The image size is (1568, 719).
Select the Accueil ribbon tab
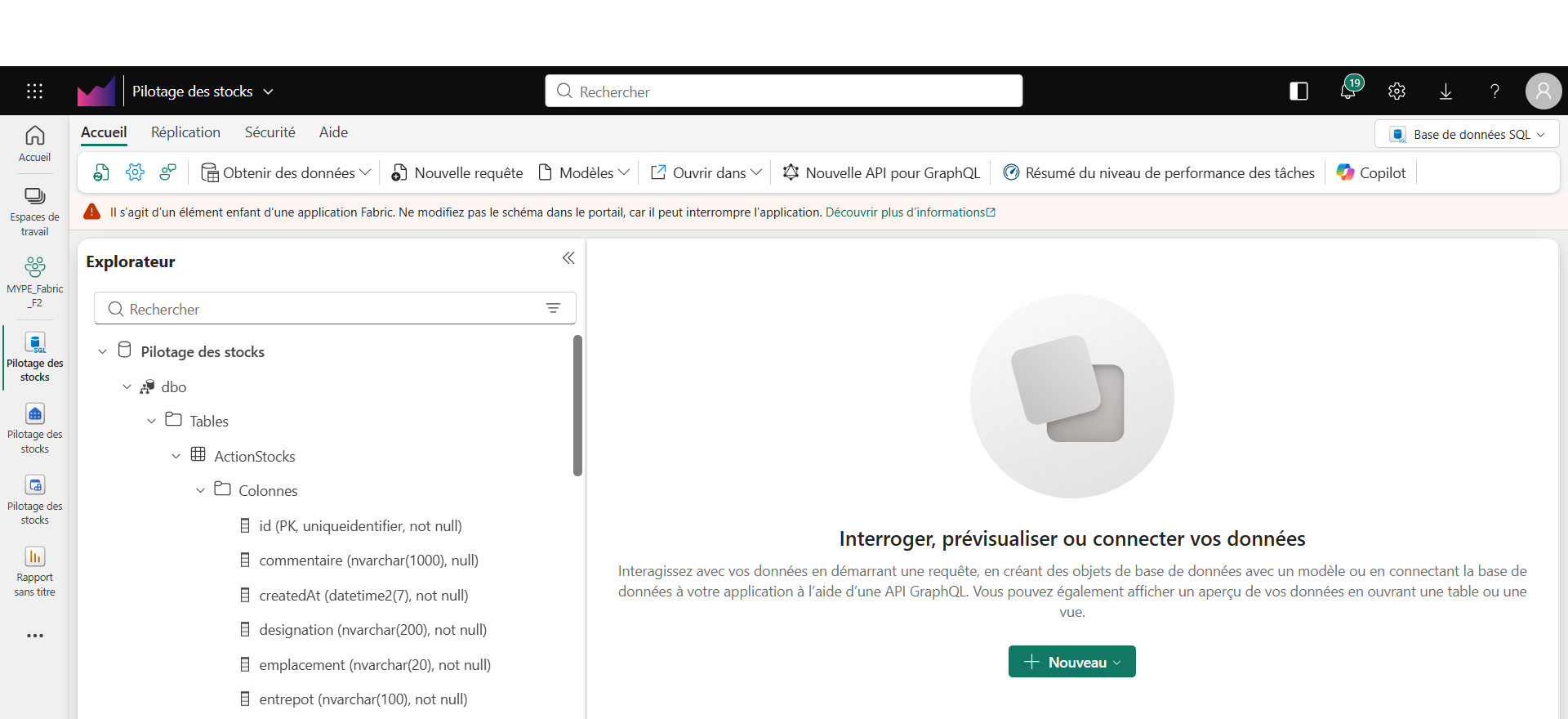pos(104,132)
